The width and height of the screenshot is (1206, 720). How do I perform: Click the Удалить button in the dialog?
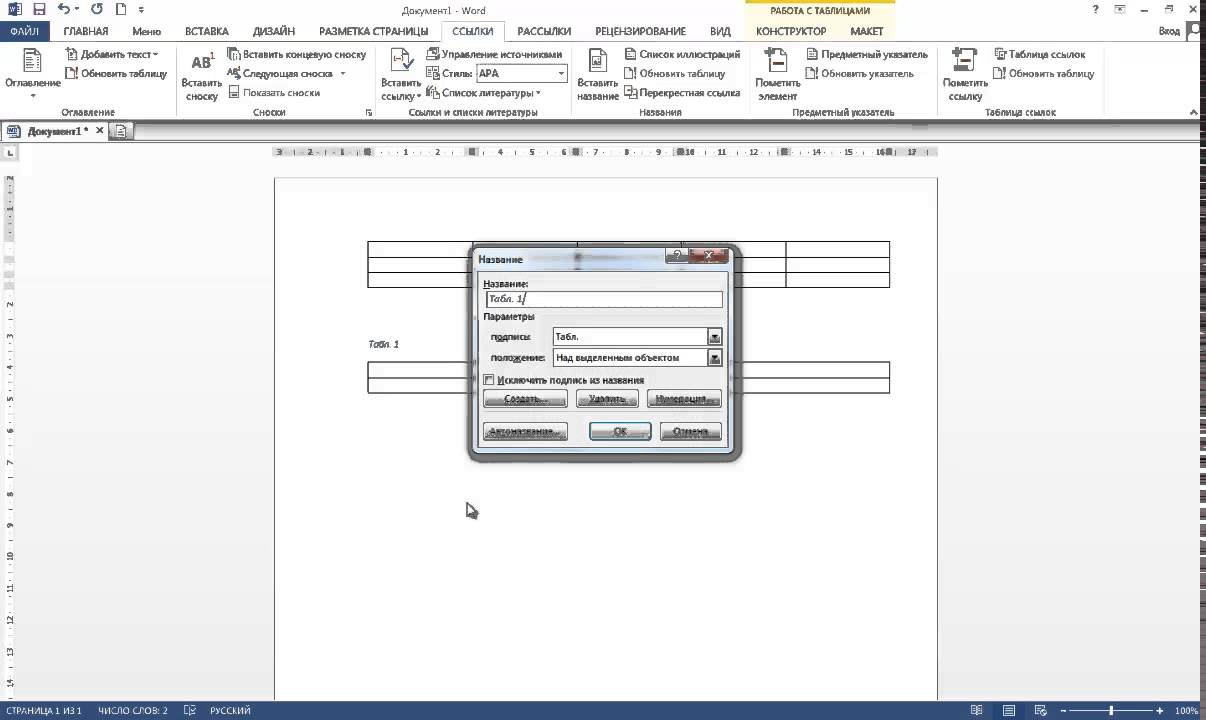607,399
